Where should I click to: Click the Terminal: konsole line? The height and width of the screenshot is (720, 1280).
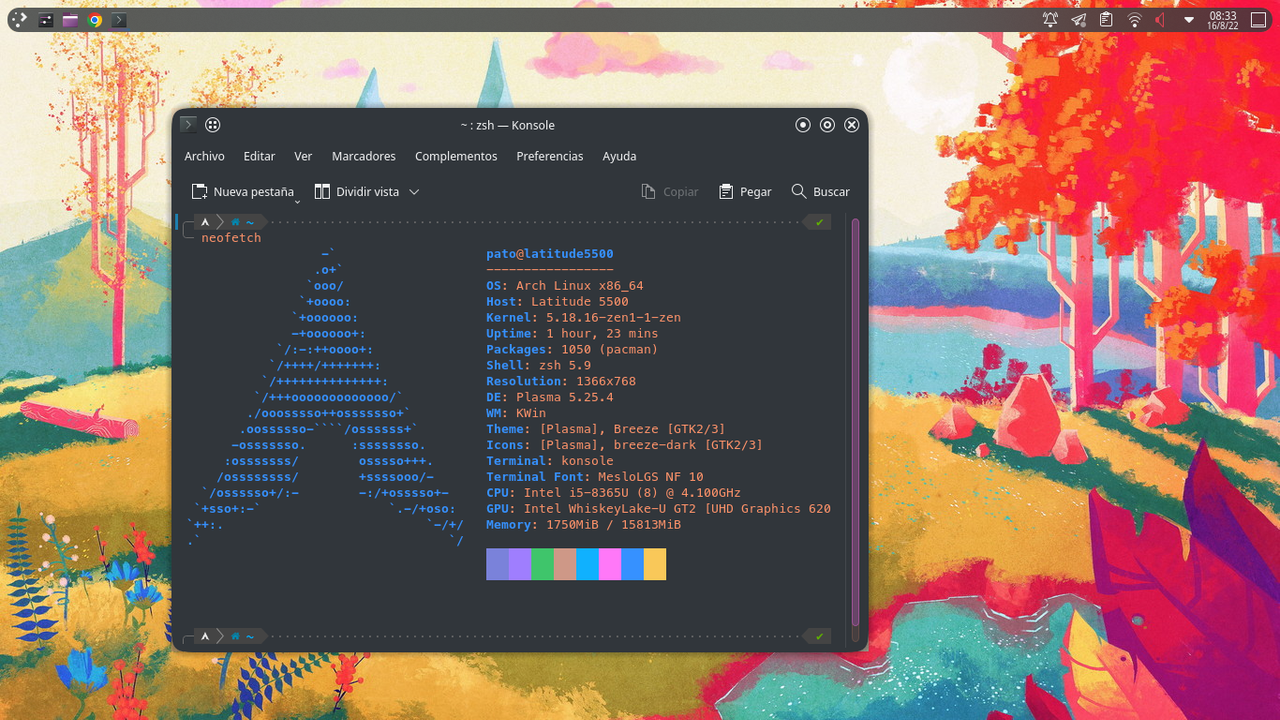click(x=550, y=462)
